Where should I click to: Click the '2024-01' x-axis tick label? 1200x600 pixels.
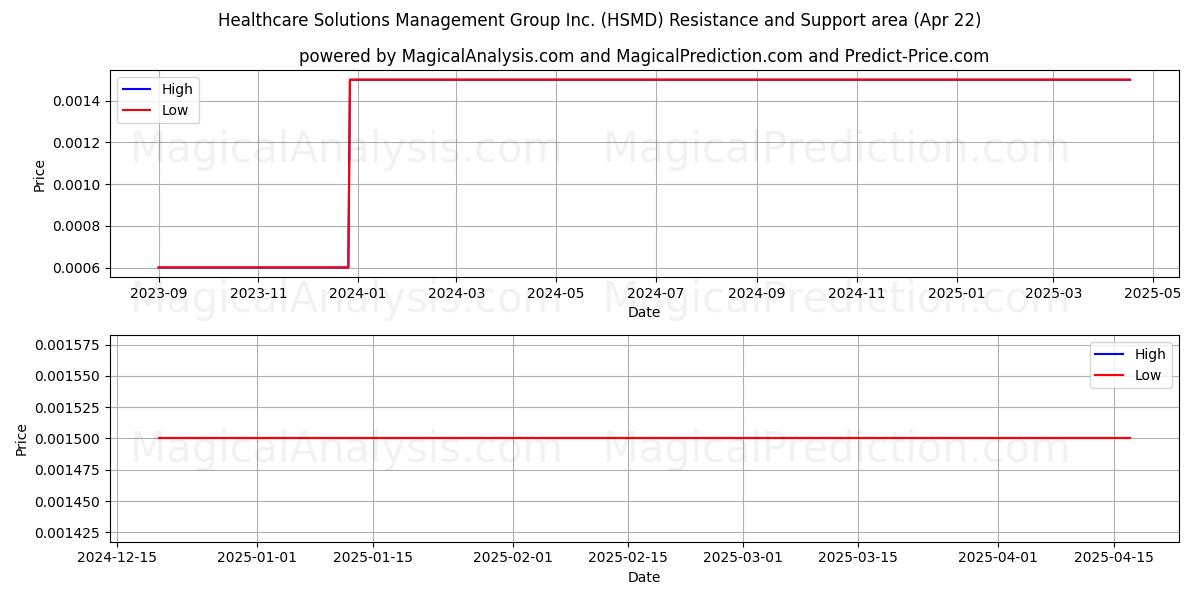click(x=358, y=294)
